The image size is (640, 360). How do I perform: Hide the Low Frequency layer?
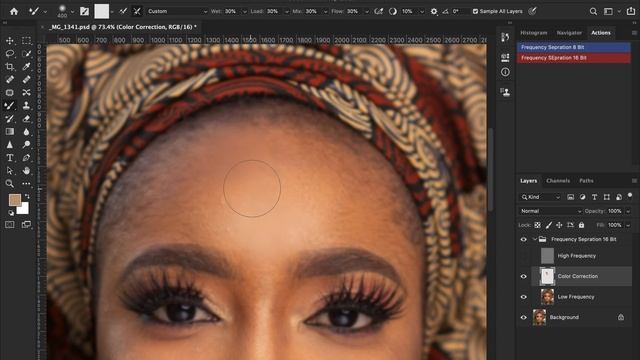coord(524,297)
